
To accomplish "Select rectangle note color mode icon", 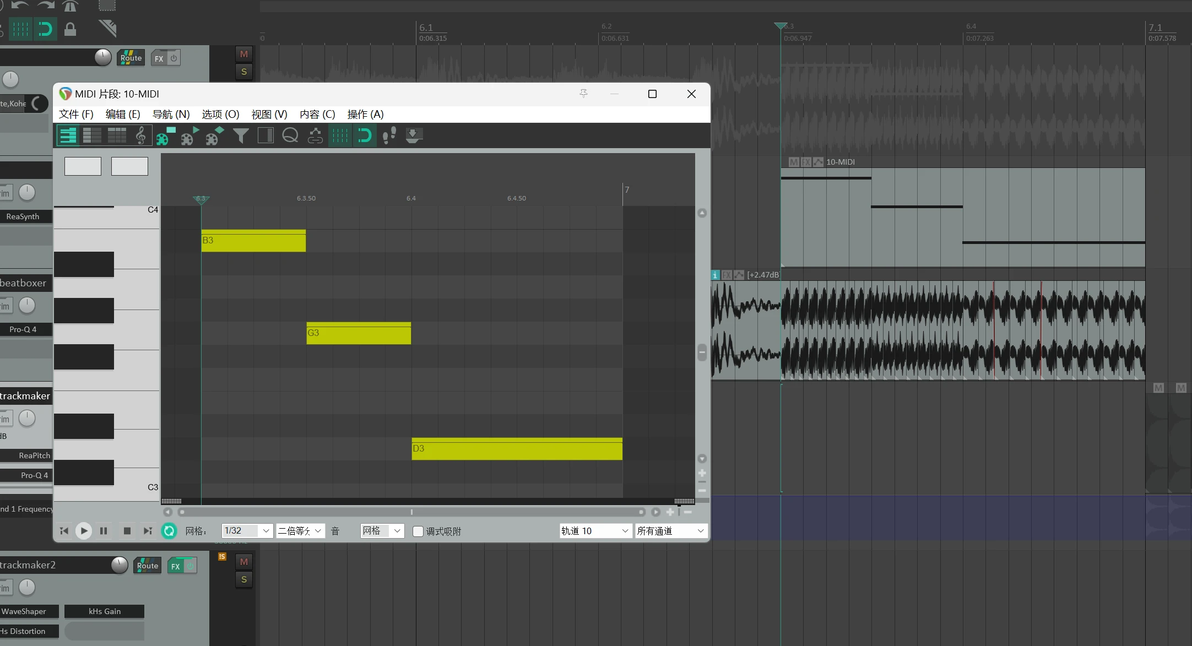I will pos(165,135).
